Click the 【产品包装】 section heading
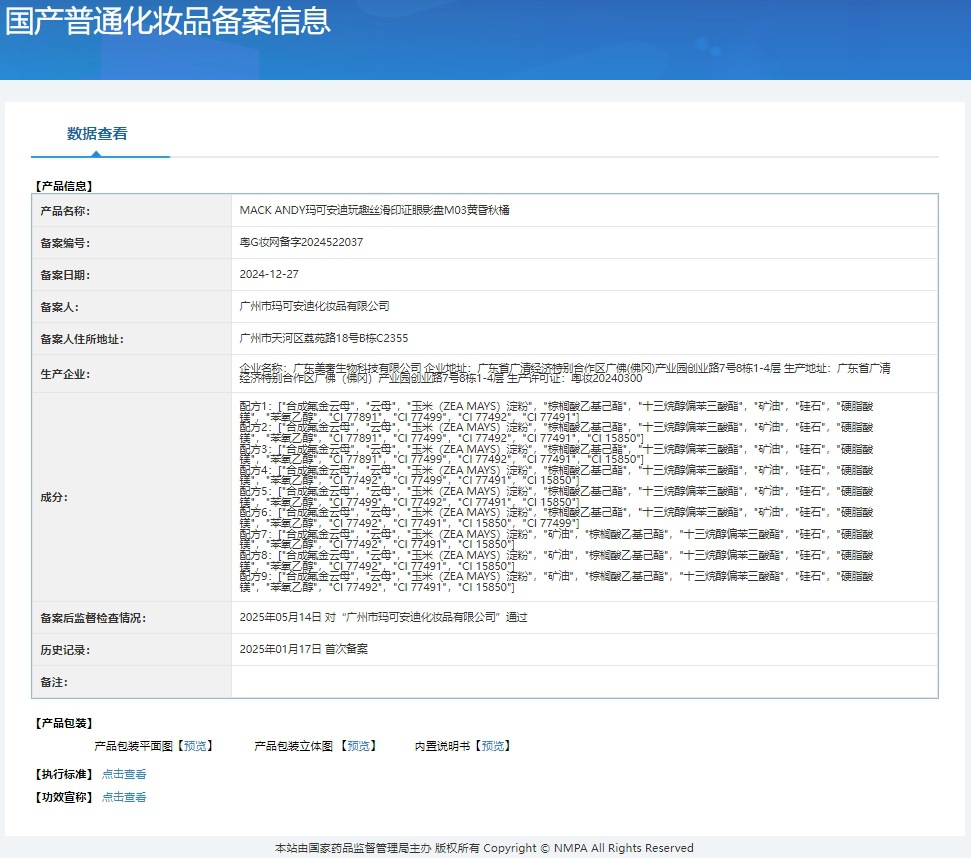Screen dimensions: 971x858 tap(63, 723)
